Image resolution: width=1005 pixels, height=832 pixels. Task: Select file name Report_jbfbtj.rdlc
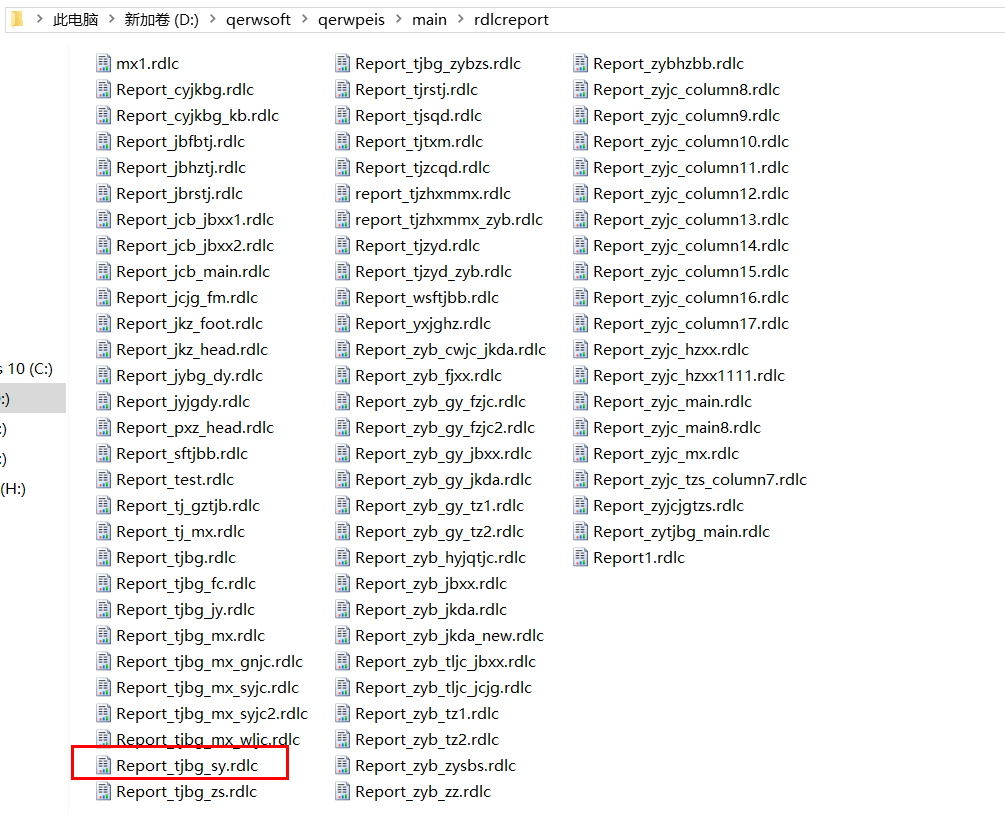coord(181,142)
